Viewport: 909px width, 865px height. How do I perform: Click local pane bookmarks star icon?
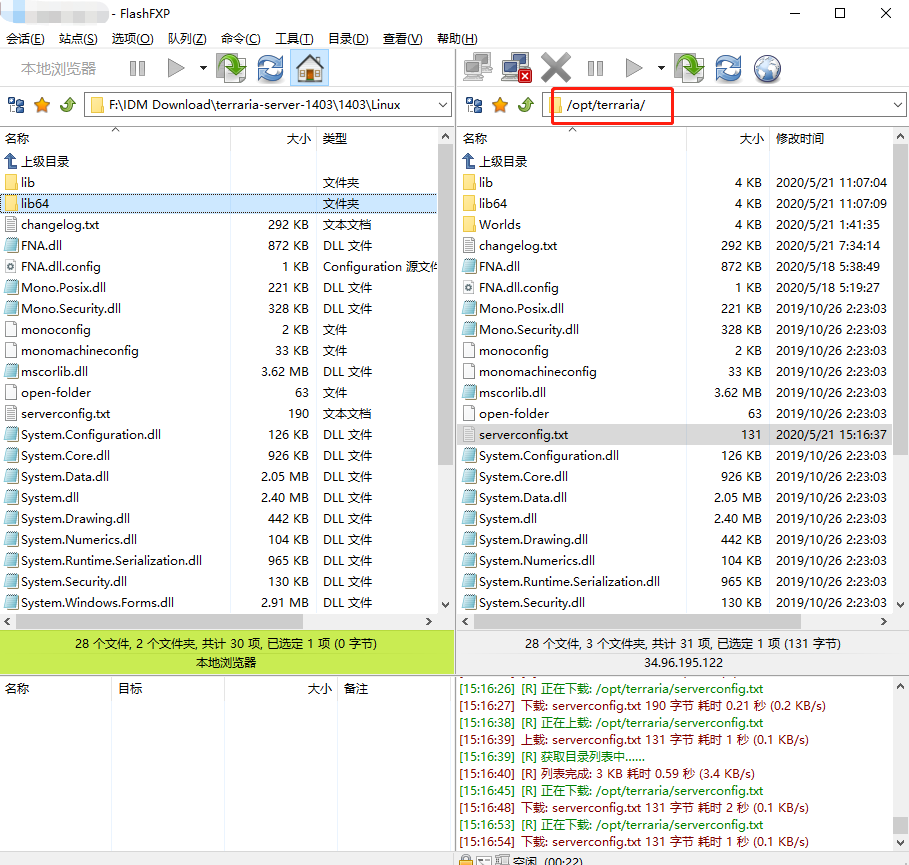(x=42, y=105)
